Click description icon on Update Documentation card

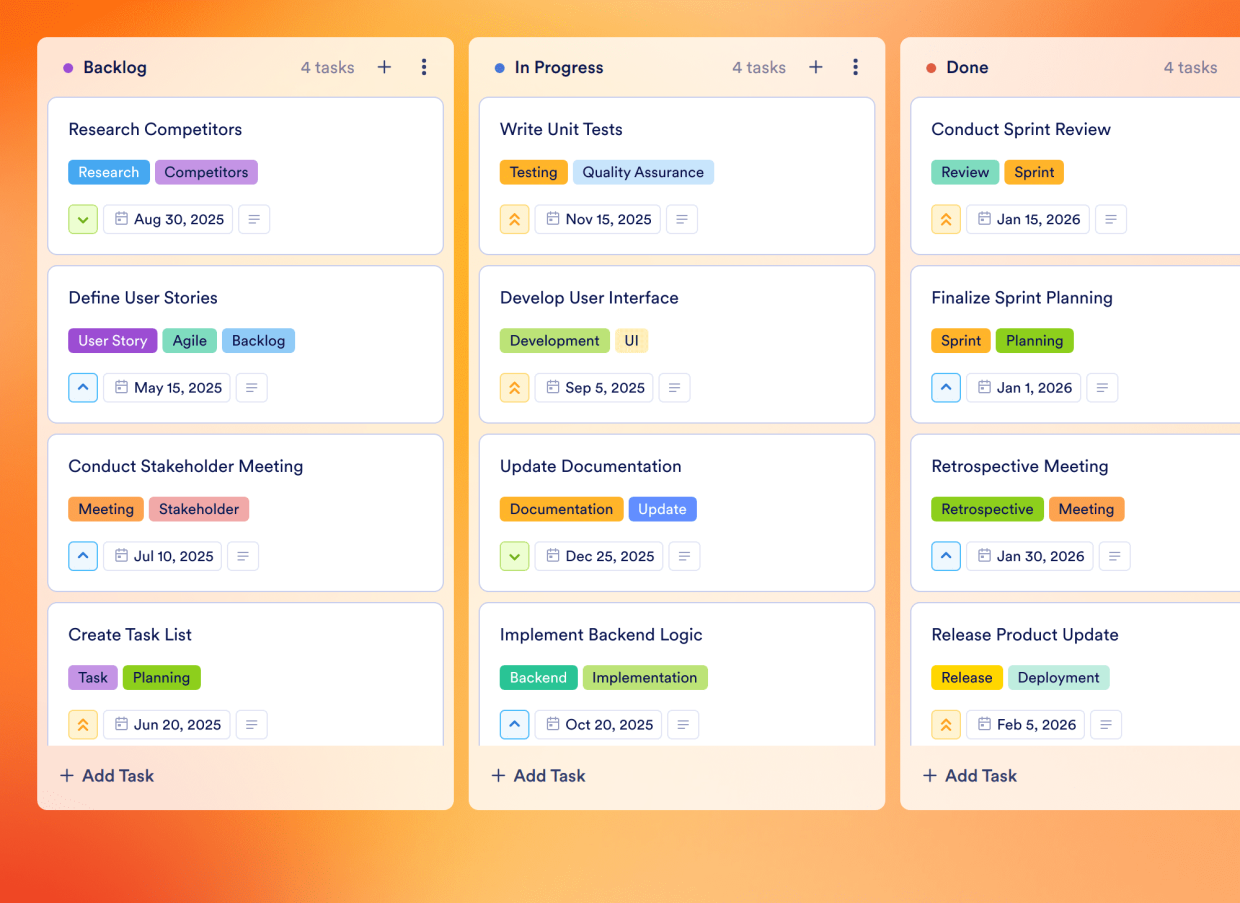point(684,556)
